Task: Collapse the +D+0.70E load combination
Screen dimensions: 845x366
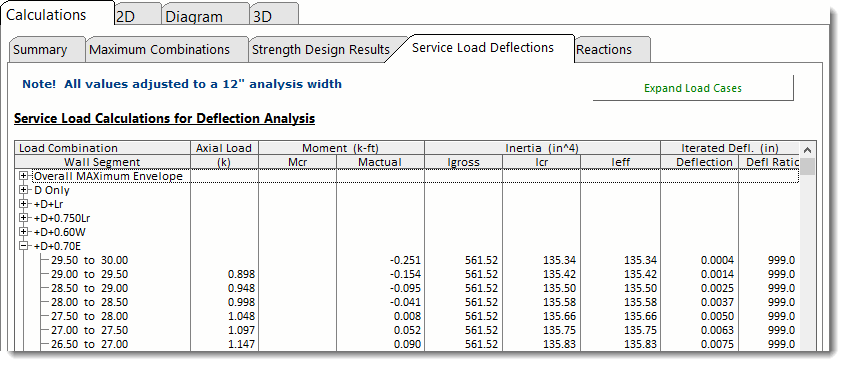Action: tap(23, 246)
